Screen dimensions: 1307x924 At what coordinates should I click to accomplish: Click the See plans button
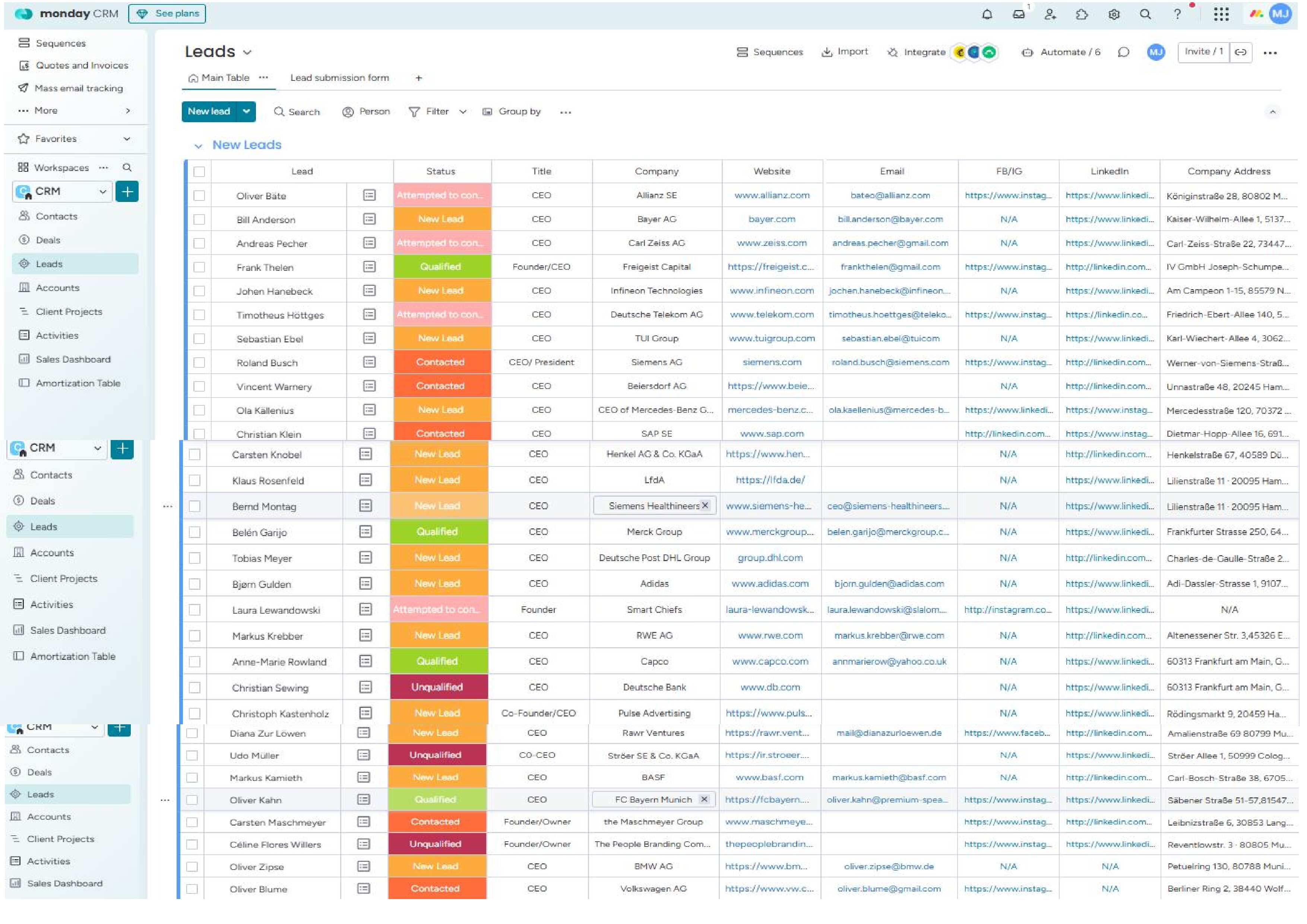click(x=167, y=14)
